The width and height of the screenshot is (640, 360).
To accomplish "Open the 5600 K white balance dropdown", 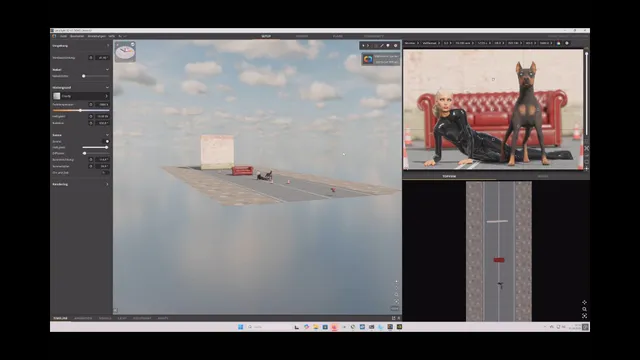I will (x=545, y=43).
